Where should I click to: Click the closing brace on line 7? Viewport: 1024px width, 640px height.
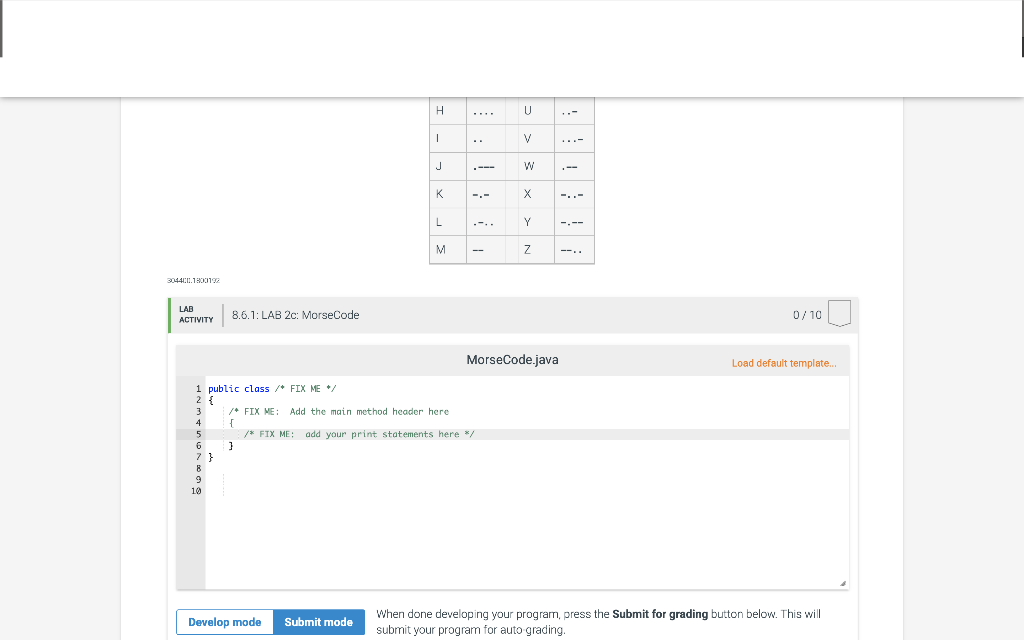coord(209,457)
